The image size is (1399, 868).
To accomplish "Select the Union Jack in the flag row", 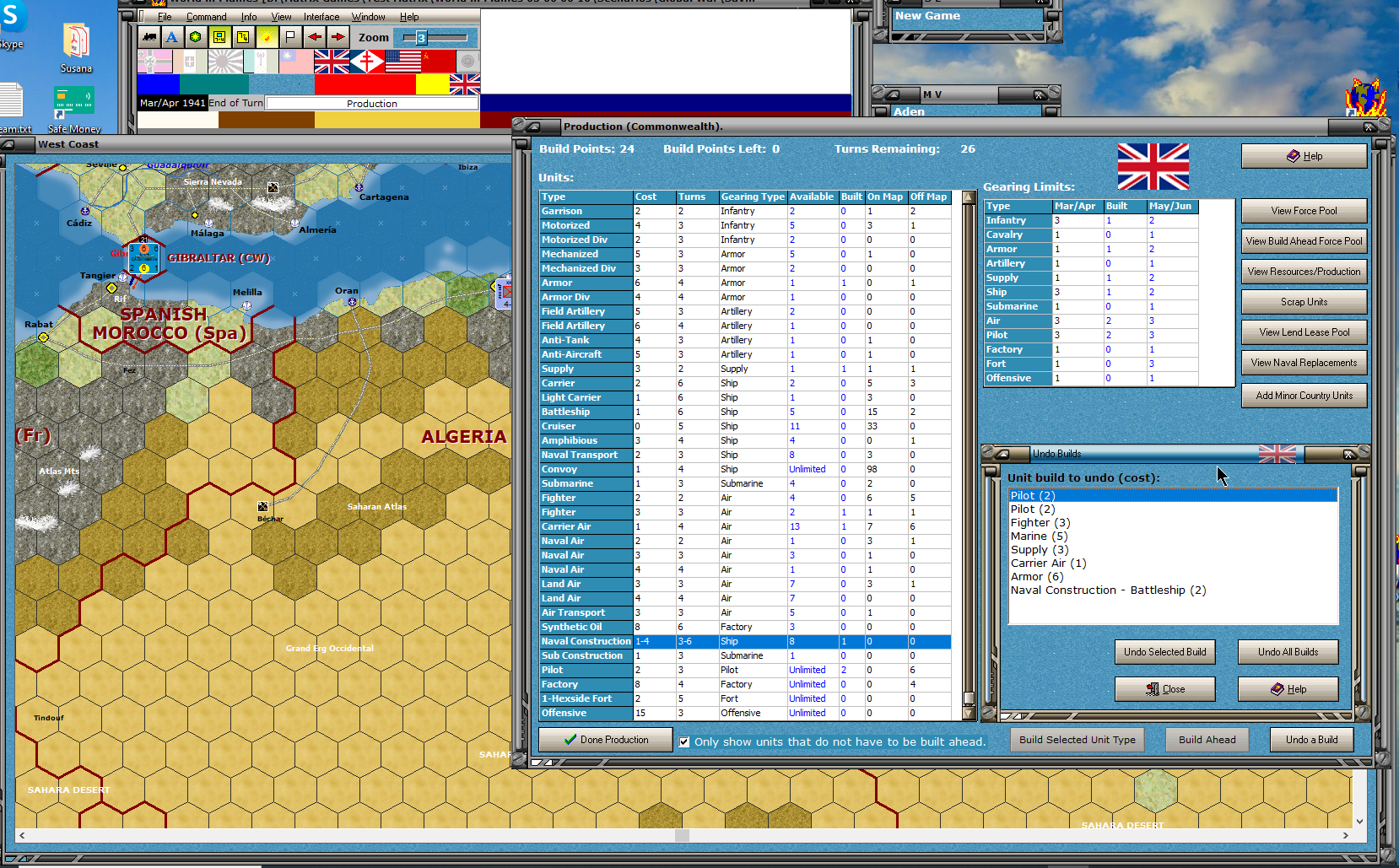I will (x=332, y=62).
